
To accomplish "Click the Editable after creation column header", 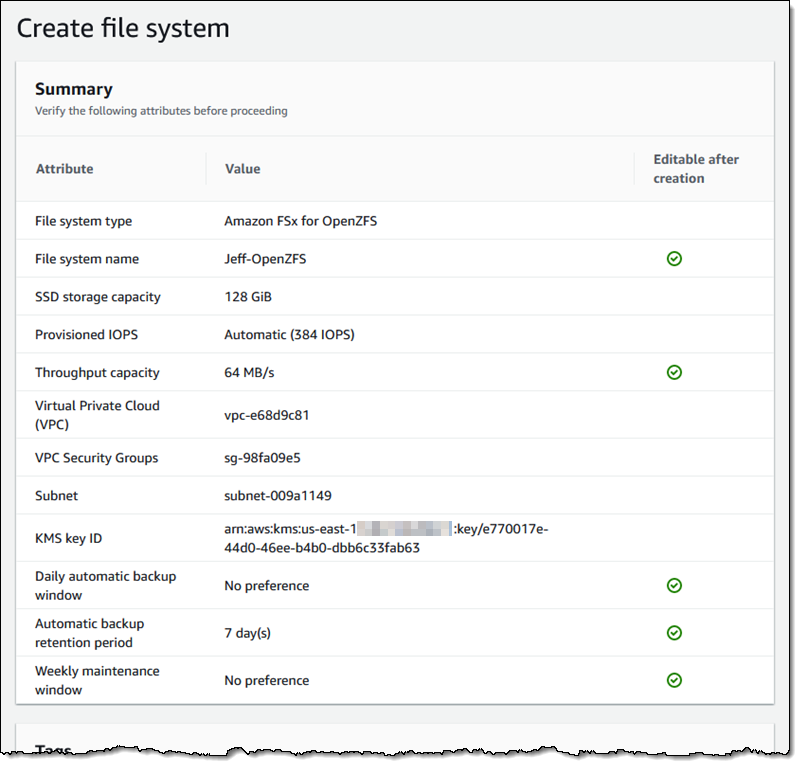I will 696,169.
